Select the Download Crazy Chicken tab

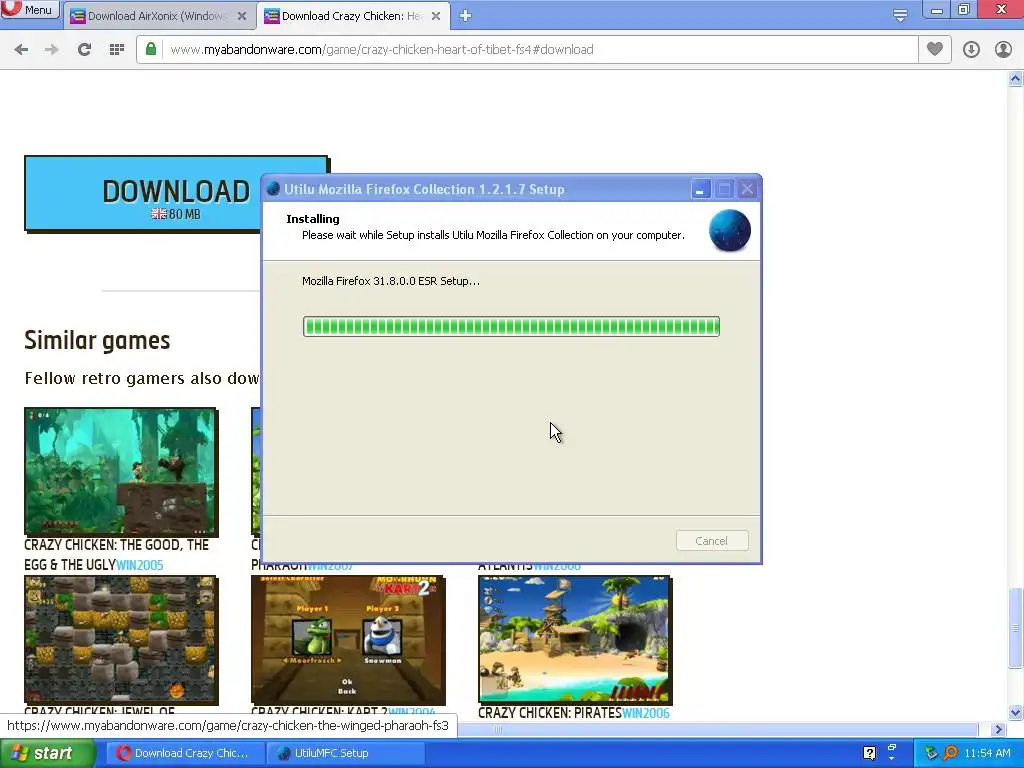tap(353, 16)
